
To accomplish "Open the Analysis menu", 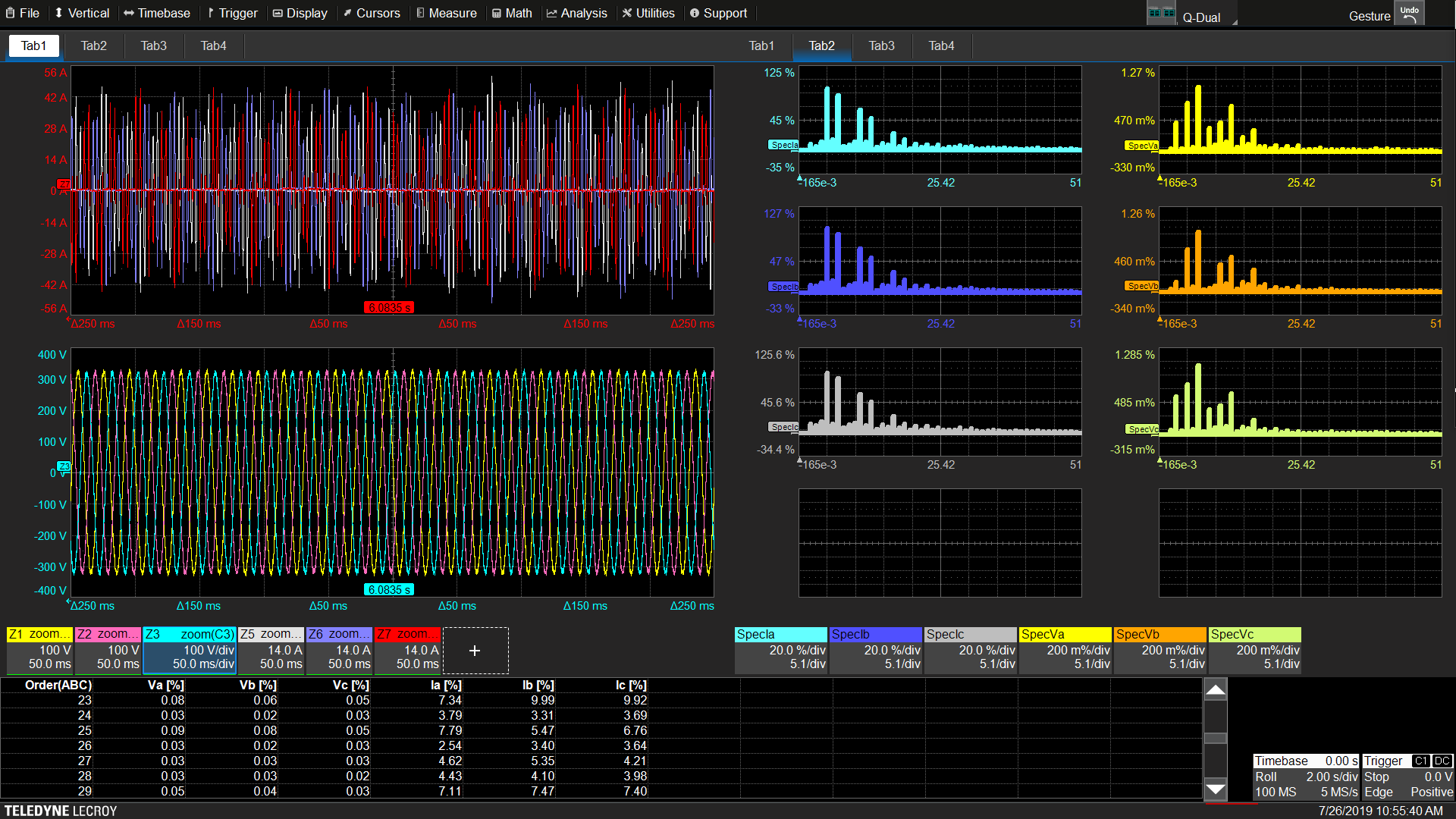I will (576, 13).
